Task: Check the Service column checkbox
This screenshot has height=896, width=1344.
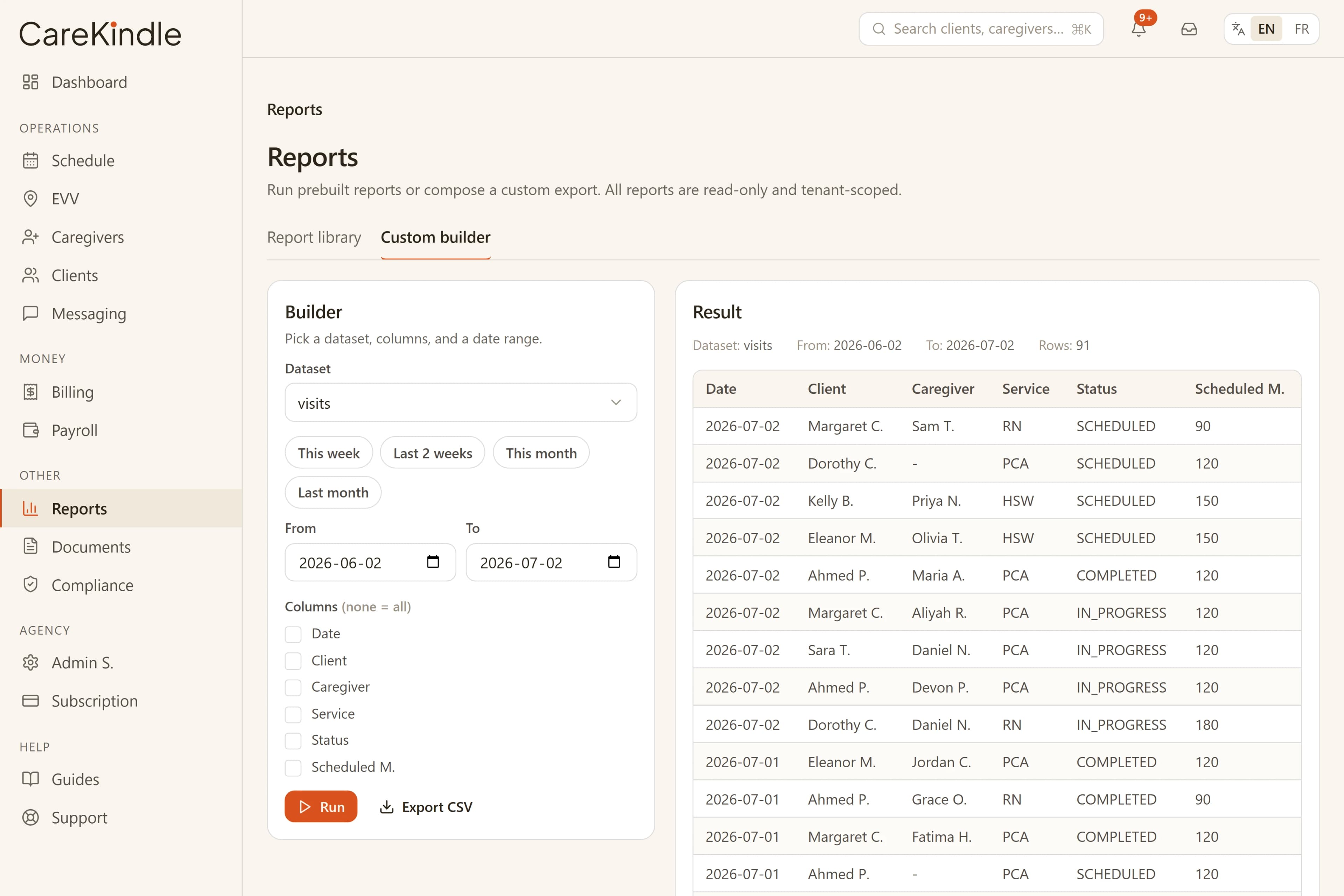Action: (293, 714)
